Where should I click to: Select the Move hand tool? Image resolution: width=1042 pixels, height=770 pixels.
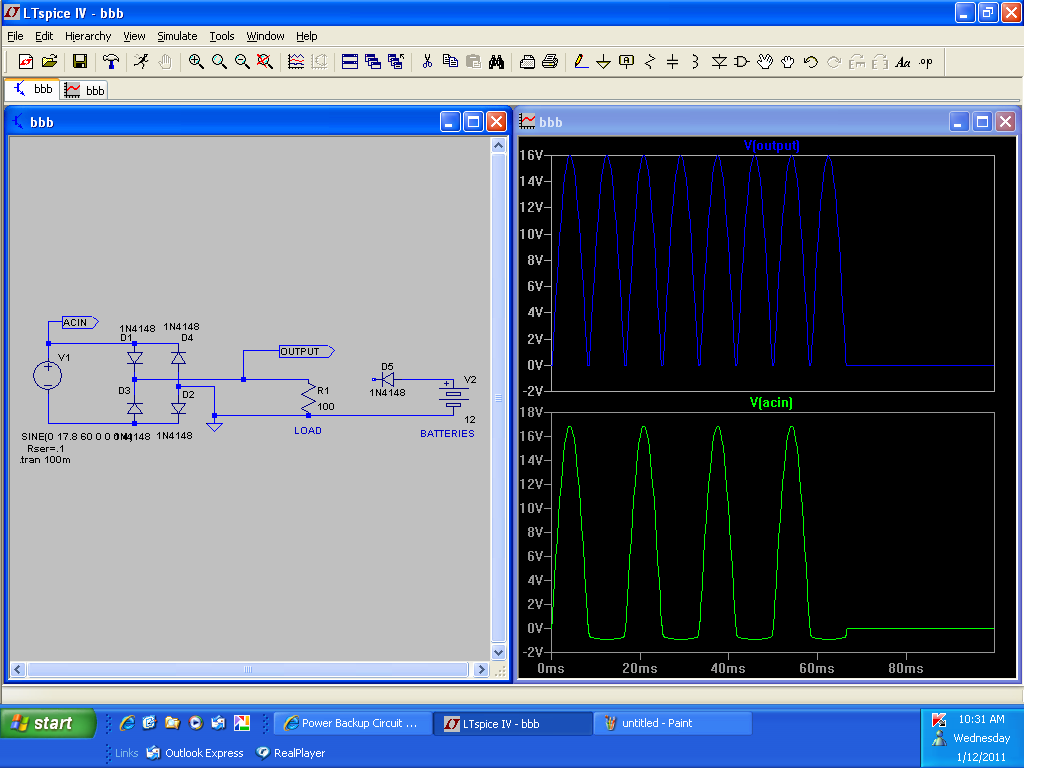(x=765, y=62)
